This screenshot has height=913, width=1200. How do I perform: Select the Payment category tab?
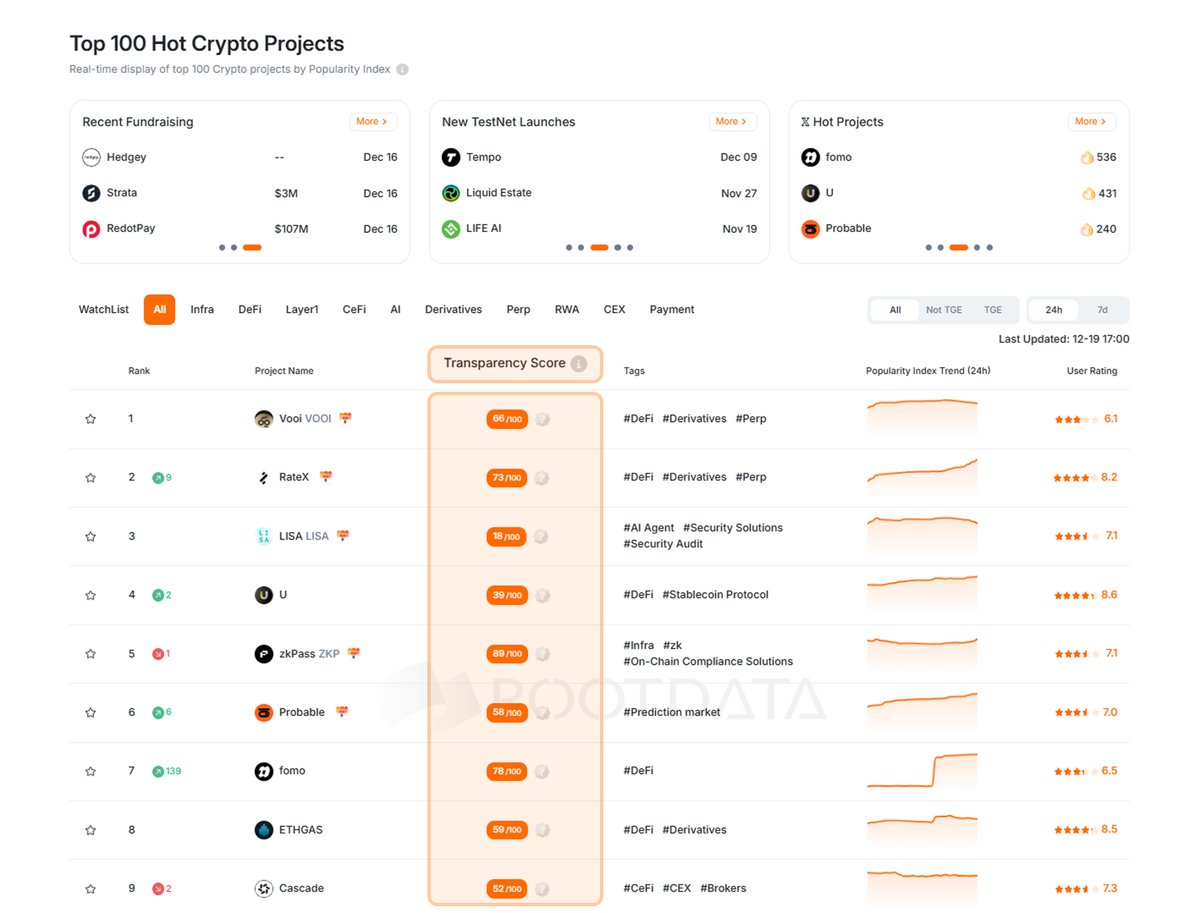(x=672, y=310)
